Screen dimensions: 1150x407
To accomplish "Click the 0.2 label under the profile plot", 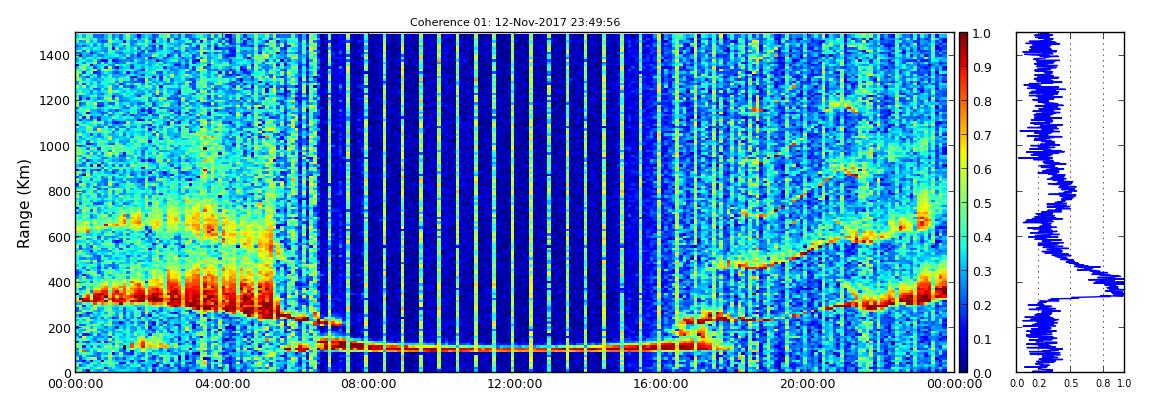I will tap(1039, 384).
